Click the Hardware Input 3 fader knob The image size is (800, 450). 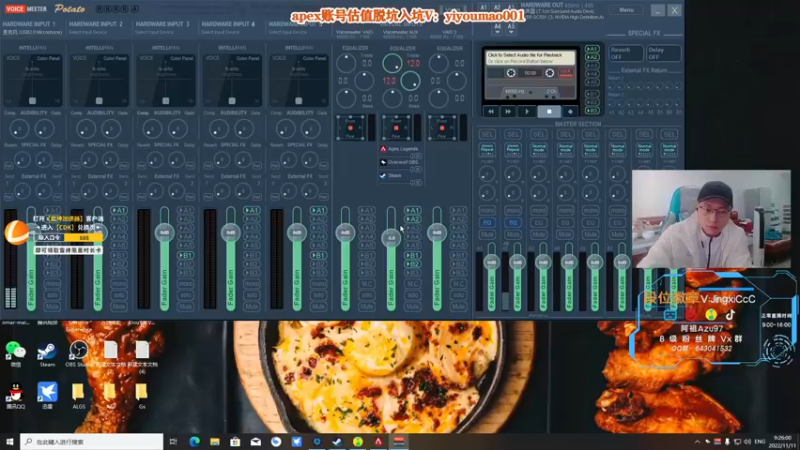(x=164, y=233)
